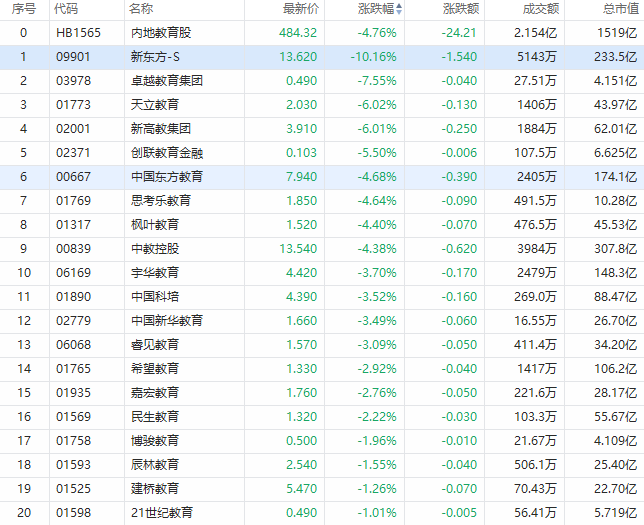Open 建桥教育 stock
This screenshot has height=525, width=644.
tap(155, 488)
